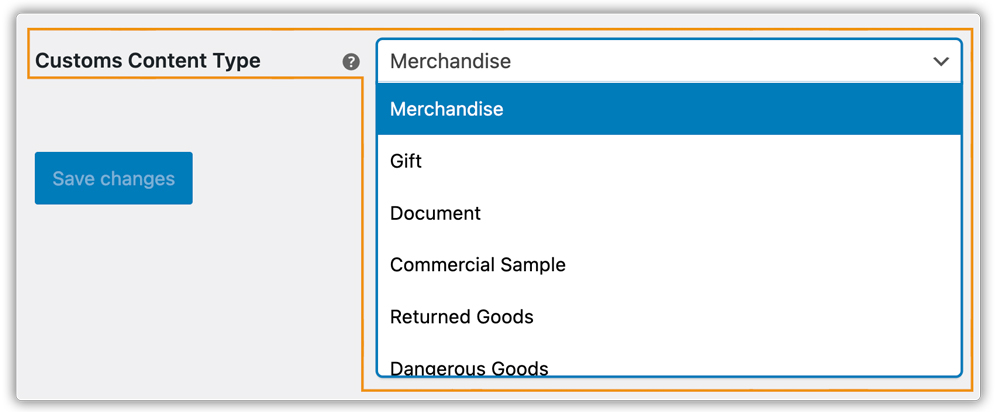Click the Customs Content Type label
1000x412 pixels.
click(x=148, y=61)
